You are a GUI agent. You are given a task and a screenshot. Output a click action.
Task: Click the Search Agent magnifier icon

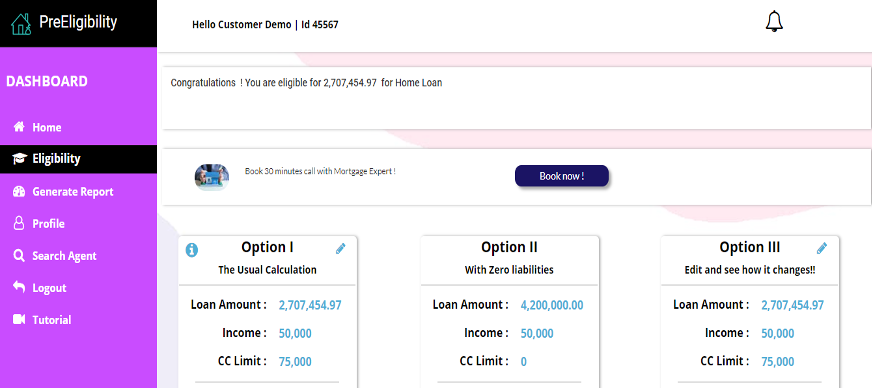tap(19, 256)
